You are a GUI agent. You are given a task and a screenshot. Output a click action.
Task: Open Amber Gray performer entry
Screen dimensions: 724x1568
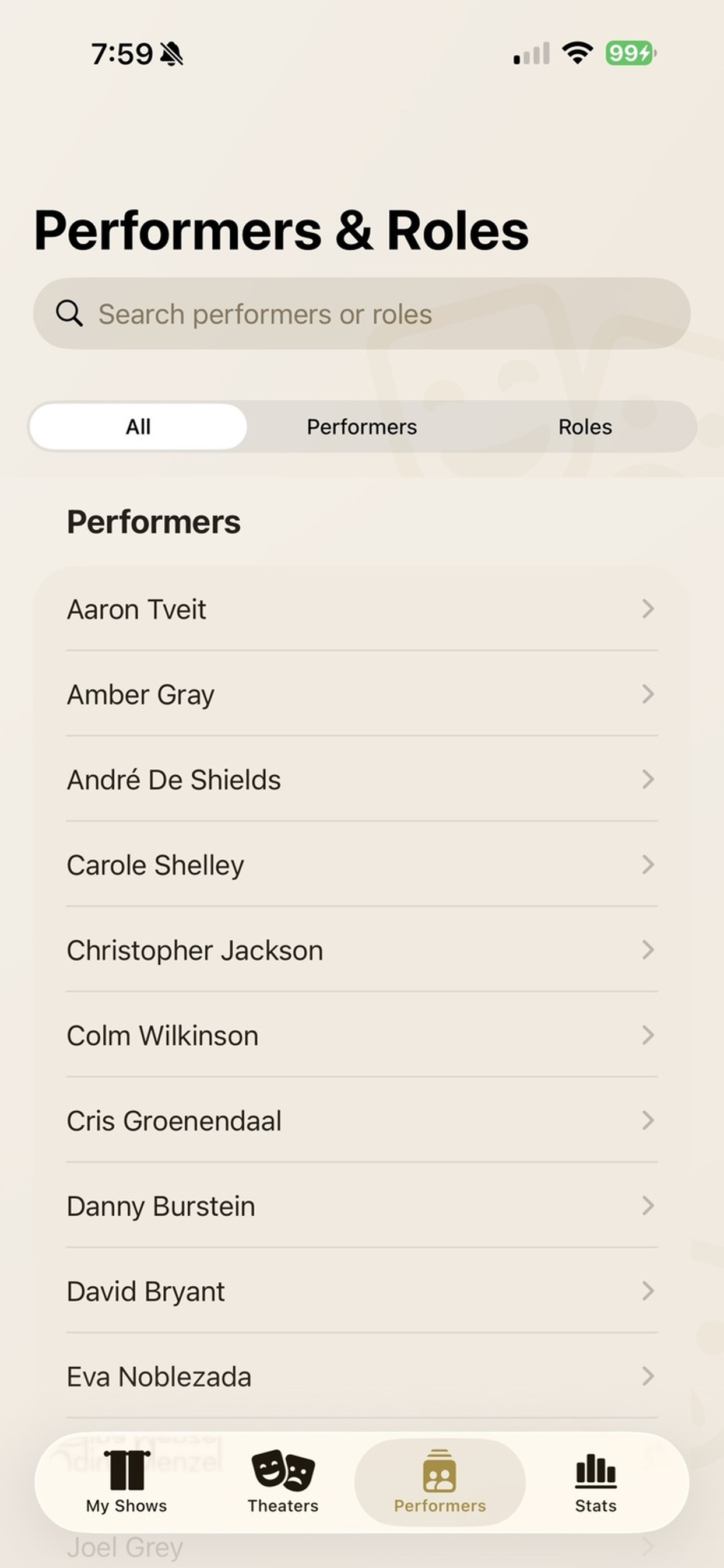[x=362, y=694]
